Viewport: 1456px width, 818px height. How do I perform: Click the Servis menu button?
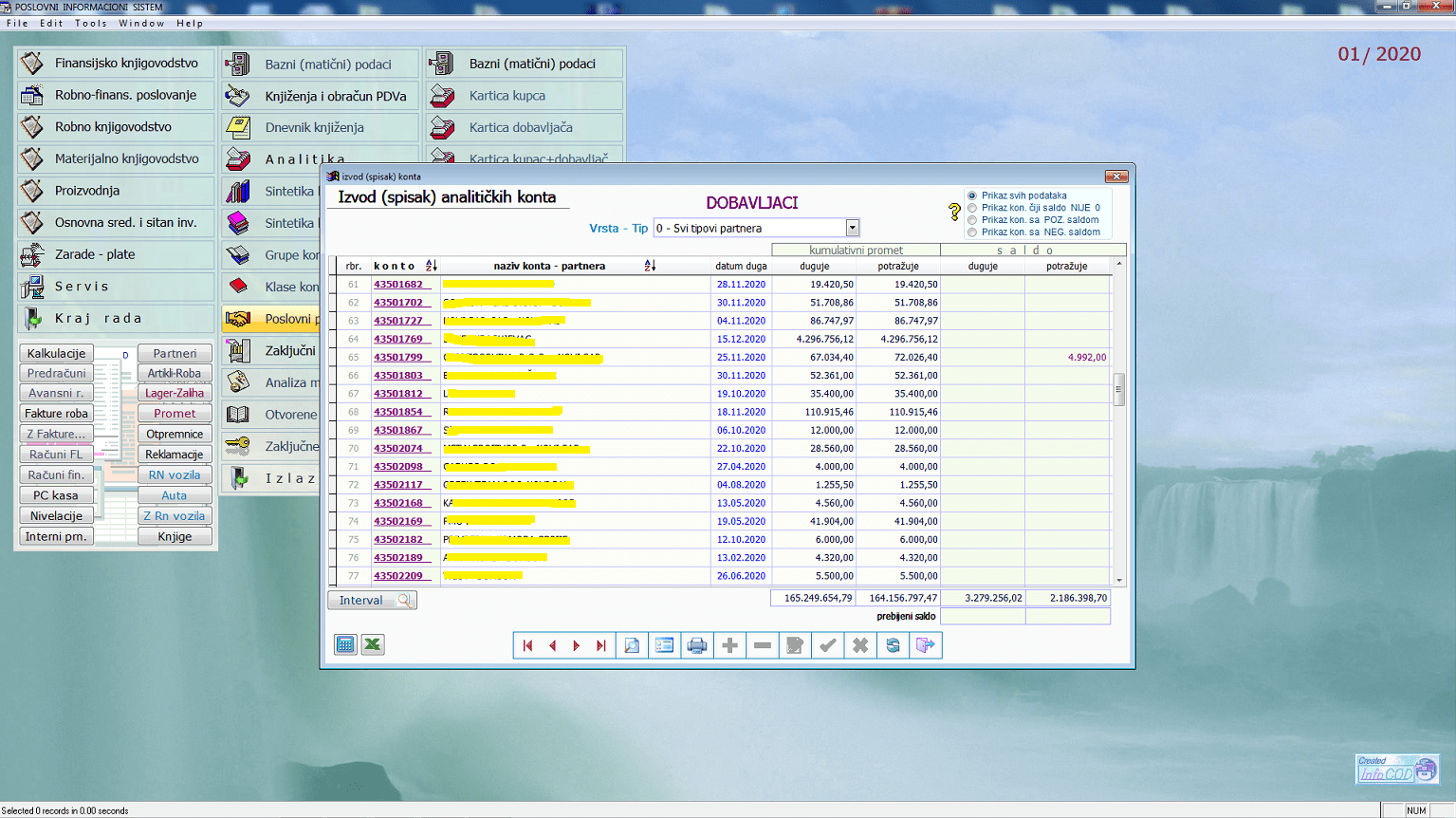pyautogui.click(x=116, y=287)
